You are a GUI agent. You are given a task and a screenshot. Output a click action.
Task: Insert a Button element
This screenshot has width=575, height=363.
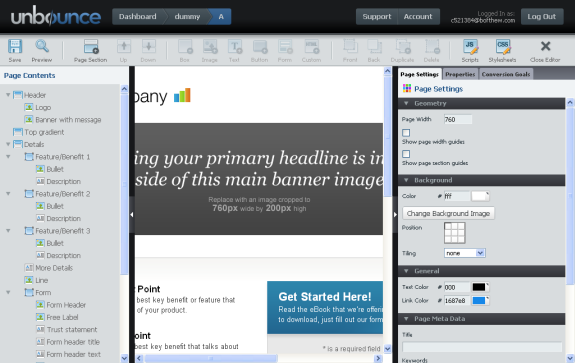(x=260, y=51)
